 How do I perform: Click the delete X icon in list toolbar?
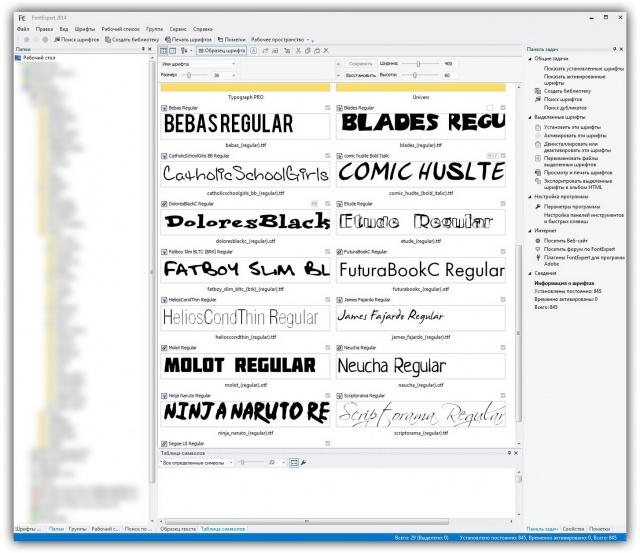pos(326,51)
